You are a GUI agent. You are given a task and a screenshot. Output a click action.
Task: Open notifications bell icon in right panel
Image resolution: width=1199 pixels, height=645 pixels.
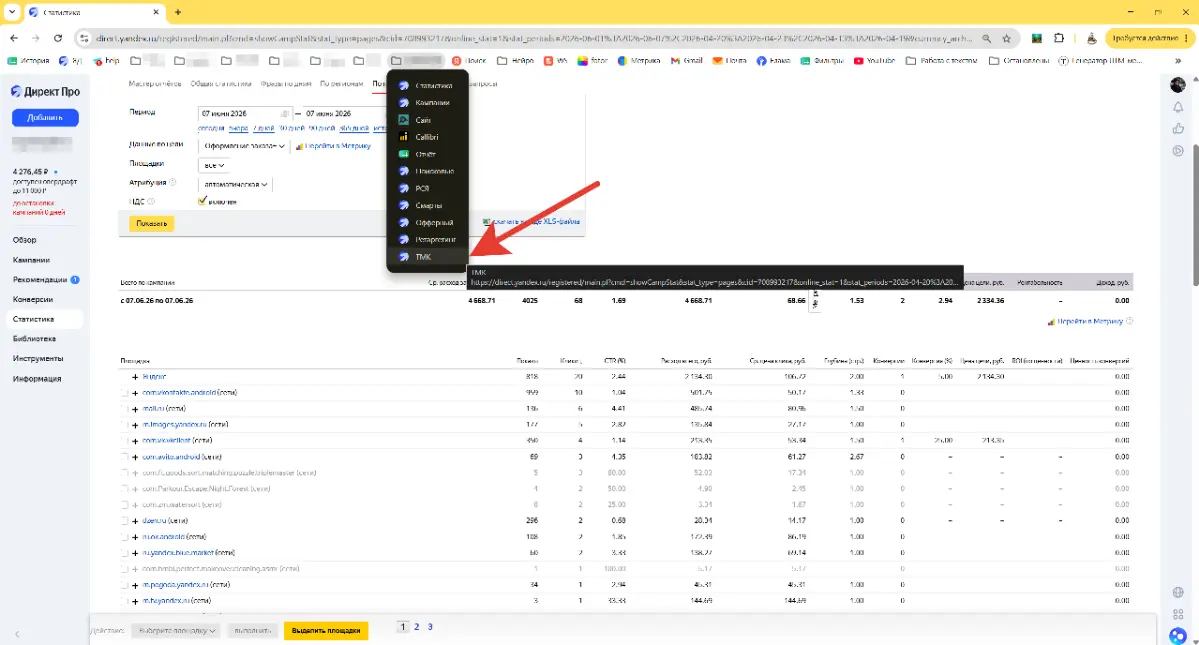tap(1178, 108)
